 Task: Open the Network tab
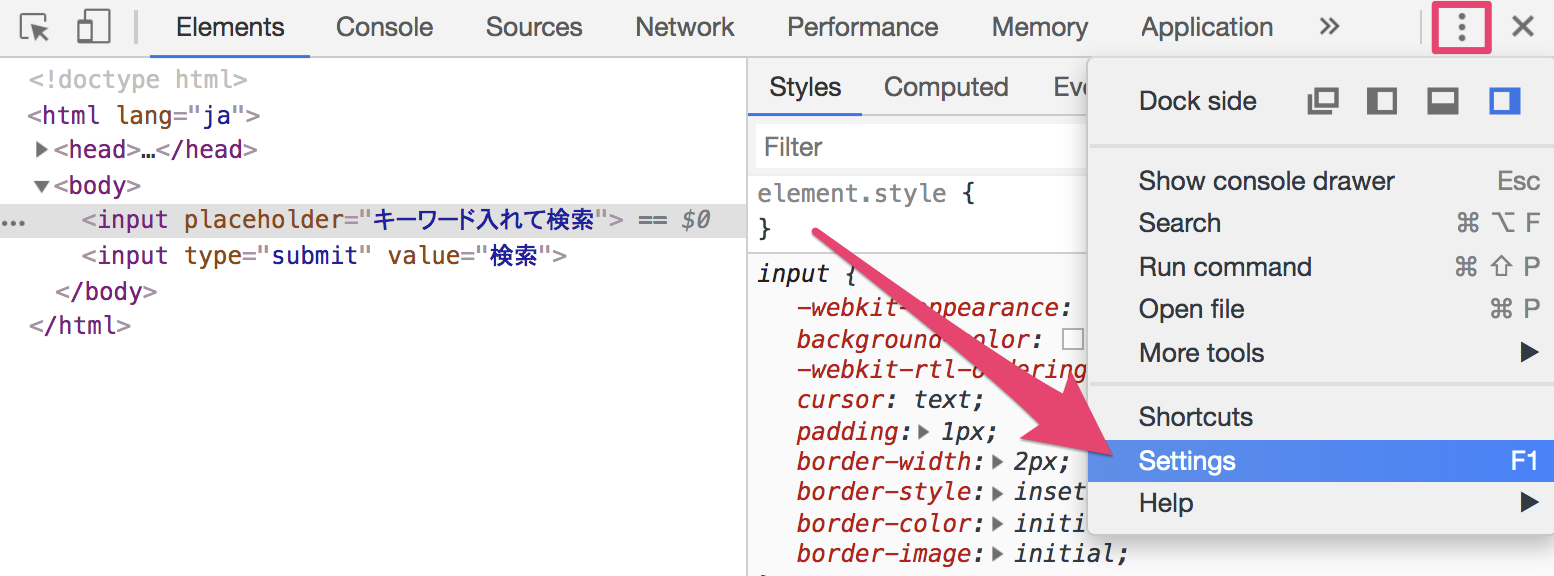(x=685, y=28)
